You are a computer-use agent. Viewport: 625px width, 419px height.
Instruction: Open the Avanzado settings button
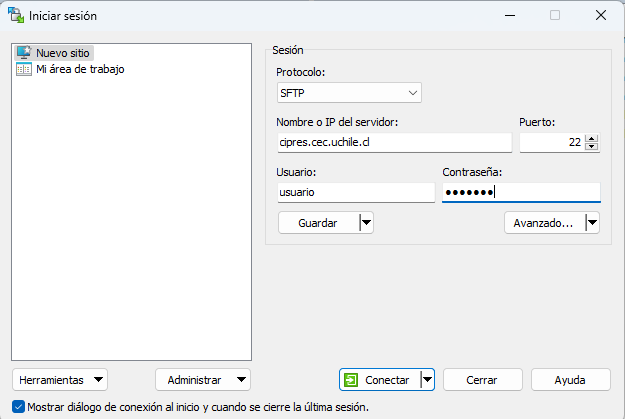point(543,223)
